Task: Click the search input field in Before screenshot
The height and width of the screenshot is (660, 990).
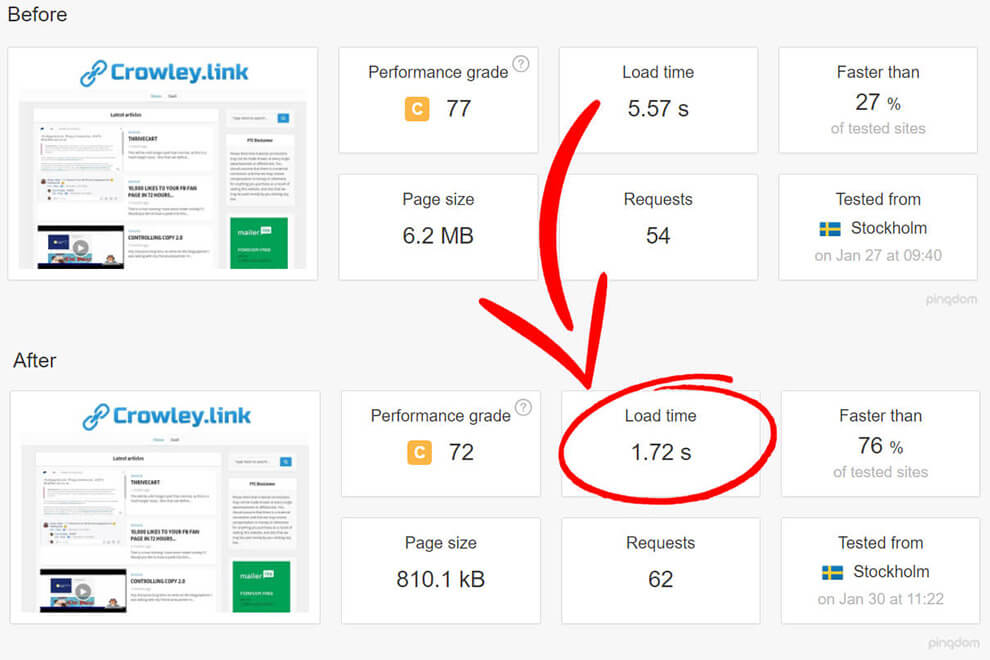Action: pyautogui.click(x=251, y=118)
